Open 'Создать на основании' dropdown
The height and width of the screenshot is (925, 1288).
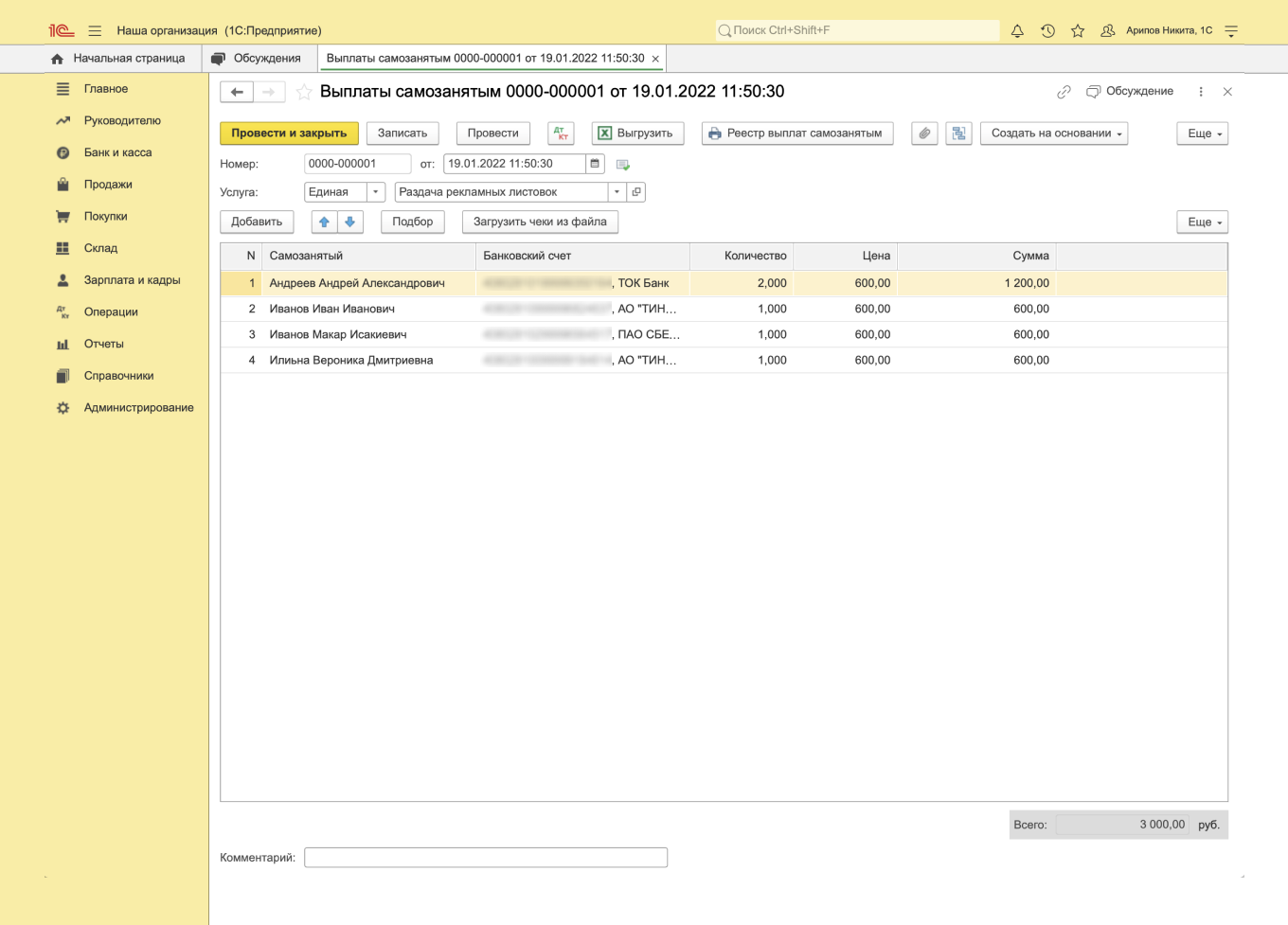coord(1053,133)
